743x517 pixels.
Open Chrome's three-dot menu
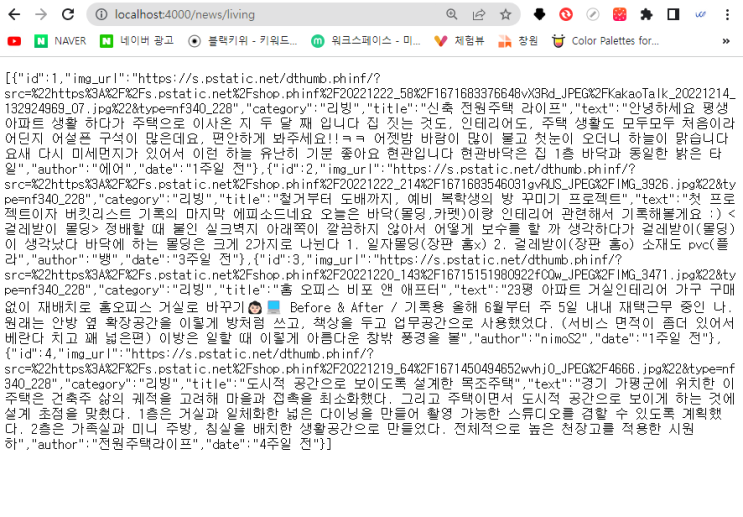(x=727, y=15)
